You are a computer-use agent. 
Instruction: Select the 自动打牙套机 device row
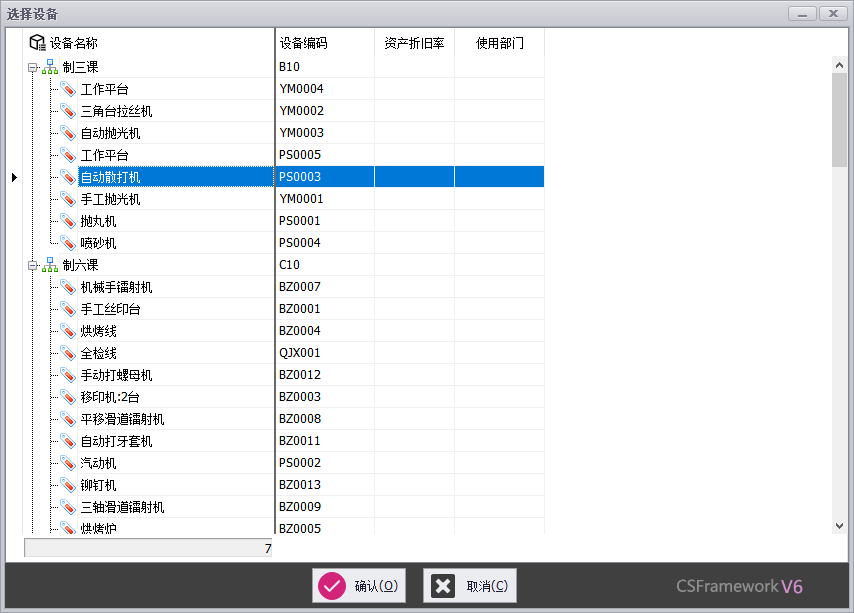(116, 441)
